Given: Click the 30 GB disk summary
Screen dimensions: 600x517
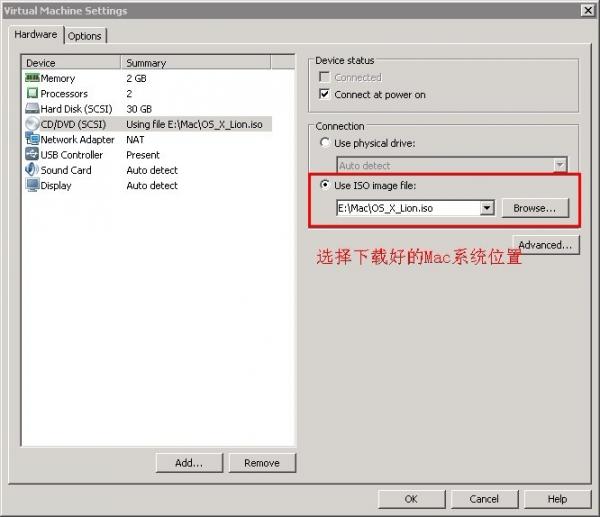Looking at the screenshot, I should [139, 109].
